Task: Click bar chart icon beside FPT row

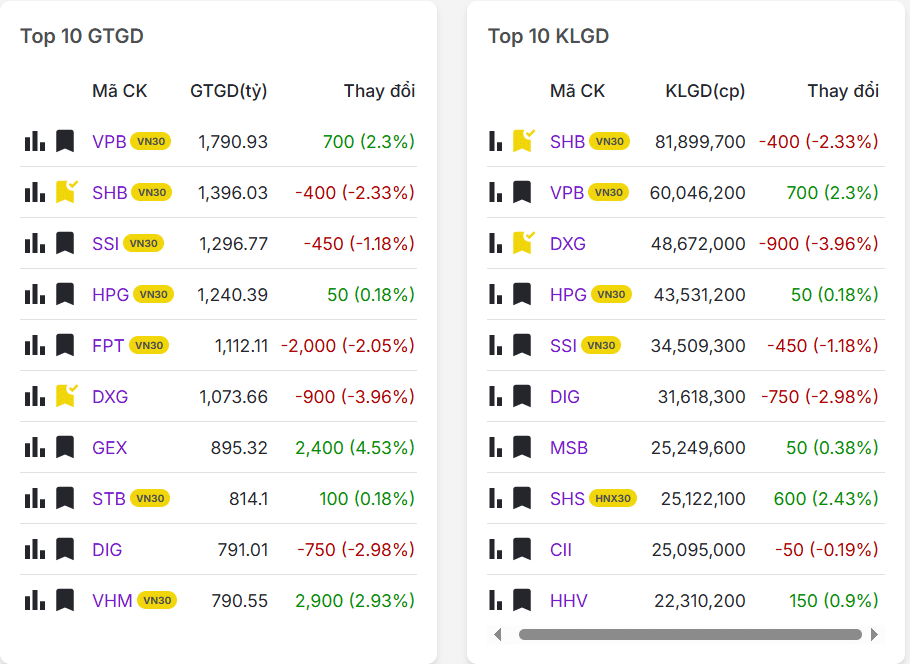Action: pyautogui.click(x=35, y=345)
